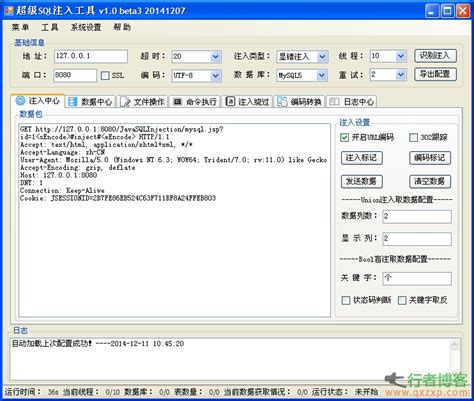Click the 地址 address input field
Screen dimensions: 474x401
click(x=91, y=56)
